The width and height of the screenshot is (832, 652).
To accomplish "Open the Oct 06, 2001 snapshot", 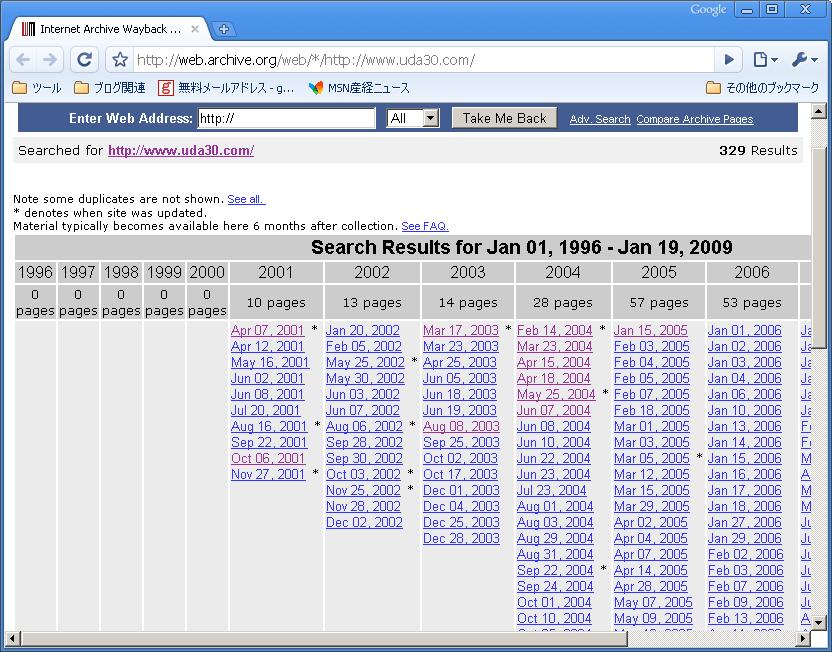I will coord(268,458).
